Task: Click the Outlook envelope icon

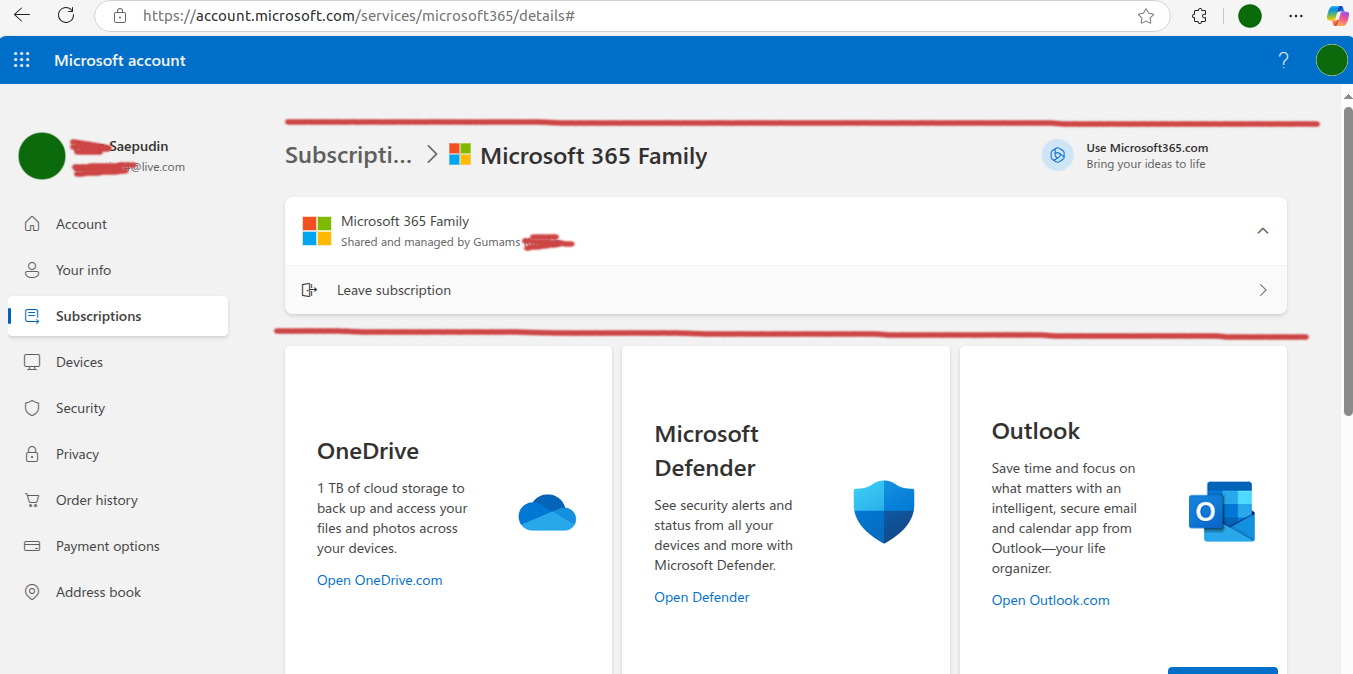Action: 1221,511
